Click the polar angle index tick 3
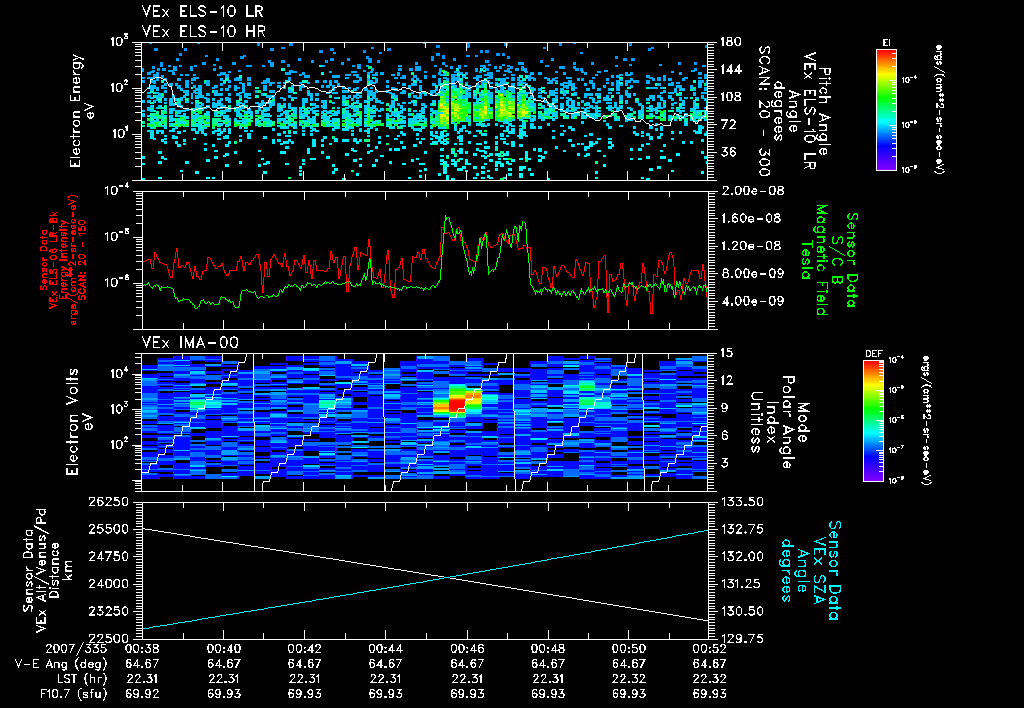 (722, 463)
